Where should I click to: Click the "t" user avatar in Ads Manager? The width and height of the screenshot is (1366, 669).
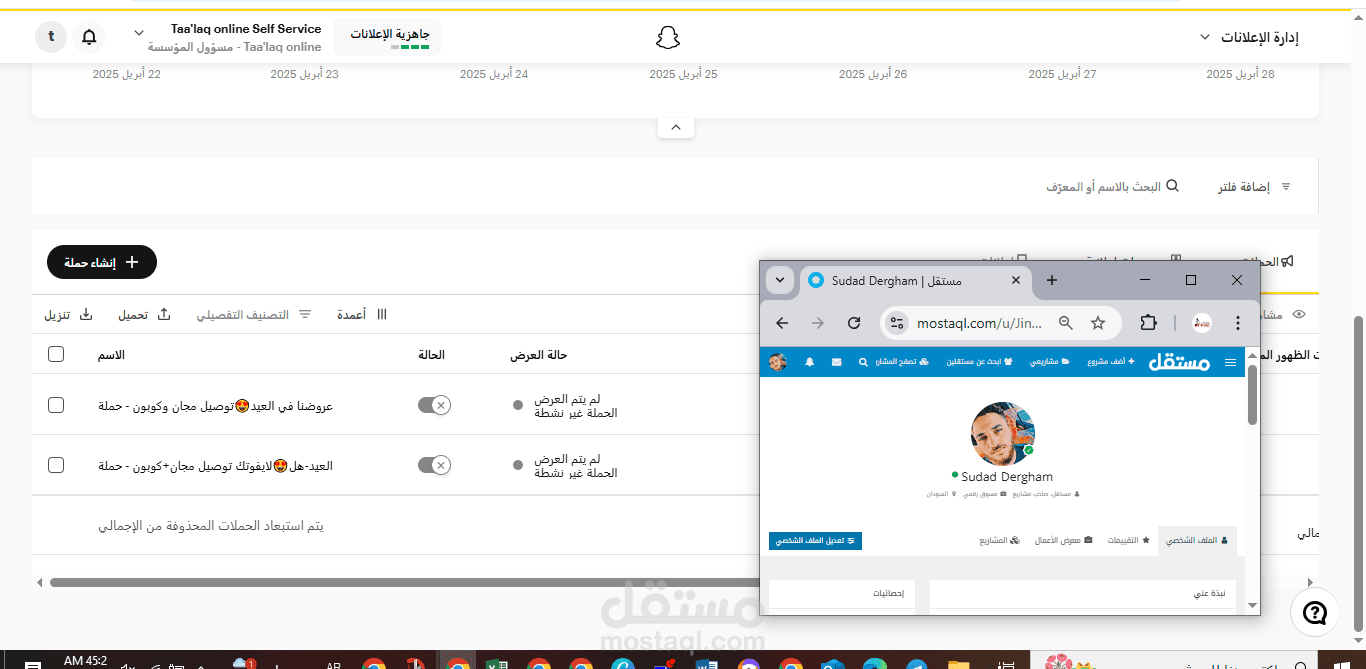pyautogui.click(x=51, y=38)
